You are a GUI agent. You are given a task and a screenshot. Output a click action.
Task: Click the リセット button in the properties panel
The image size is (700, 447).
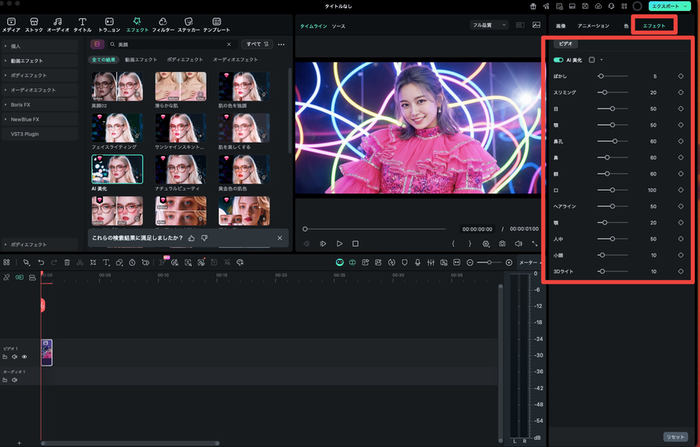tap(675, 437)
